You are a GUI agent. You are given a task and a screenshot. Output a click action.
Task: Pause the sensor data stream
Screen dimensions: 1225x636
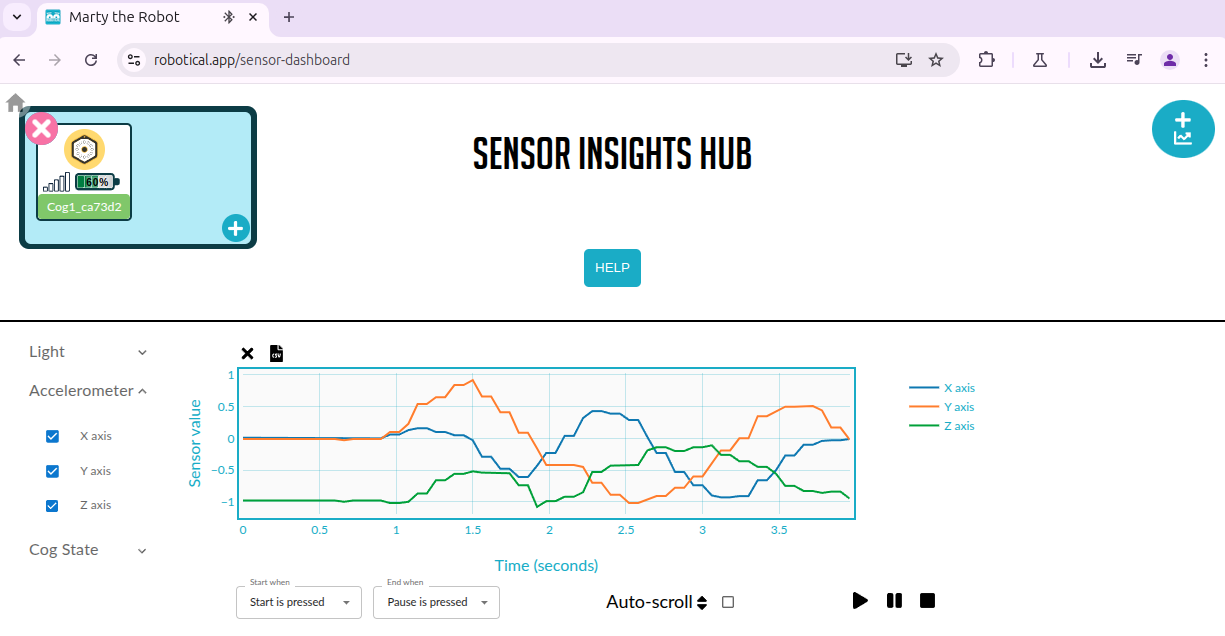893,600
